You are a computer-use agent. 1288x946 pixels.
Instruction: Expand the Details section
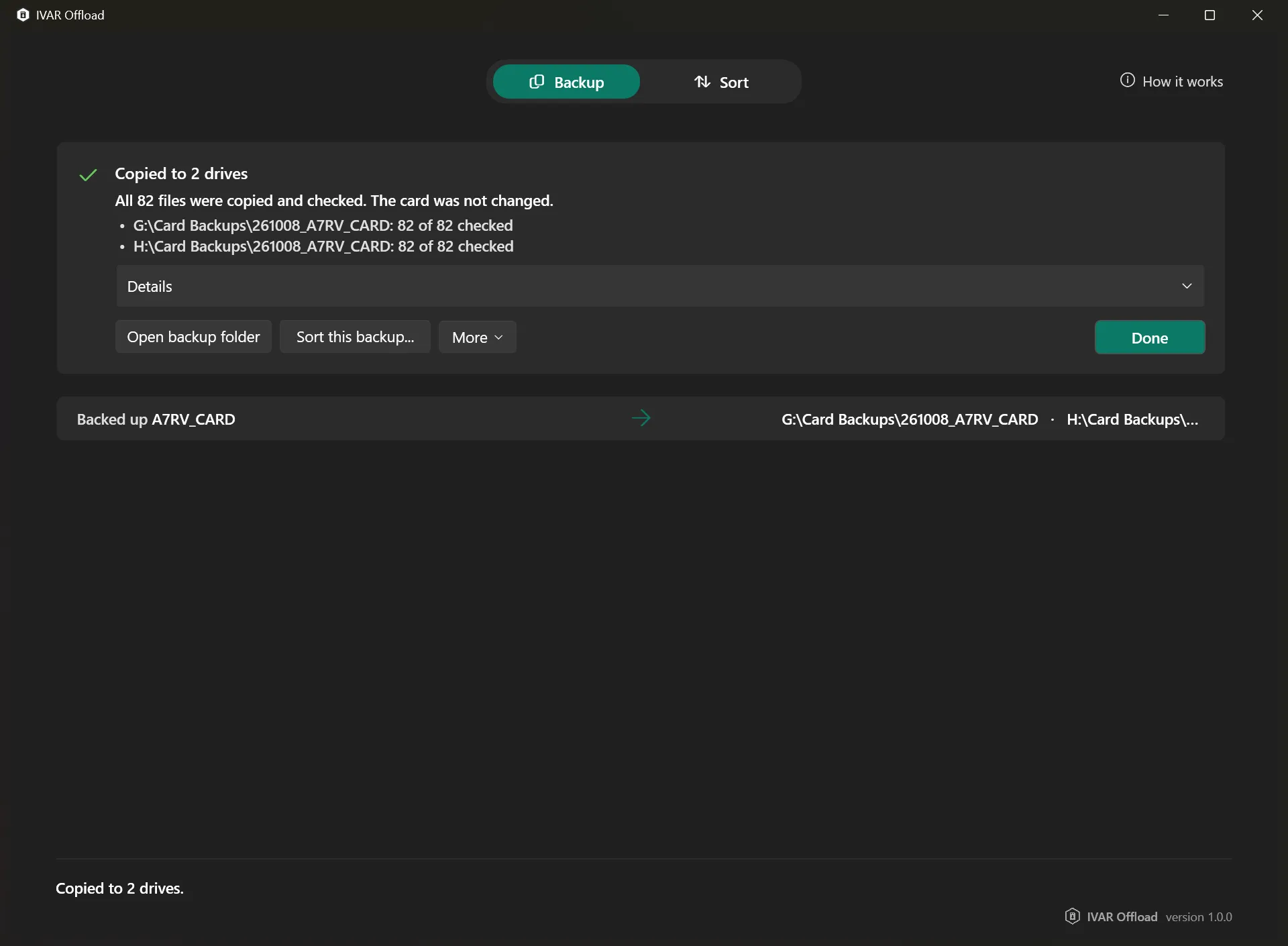[660, 286]
